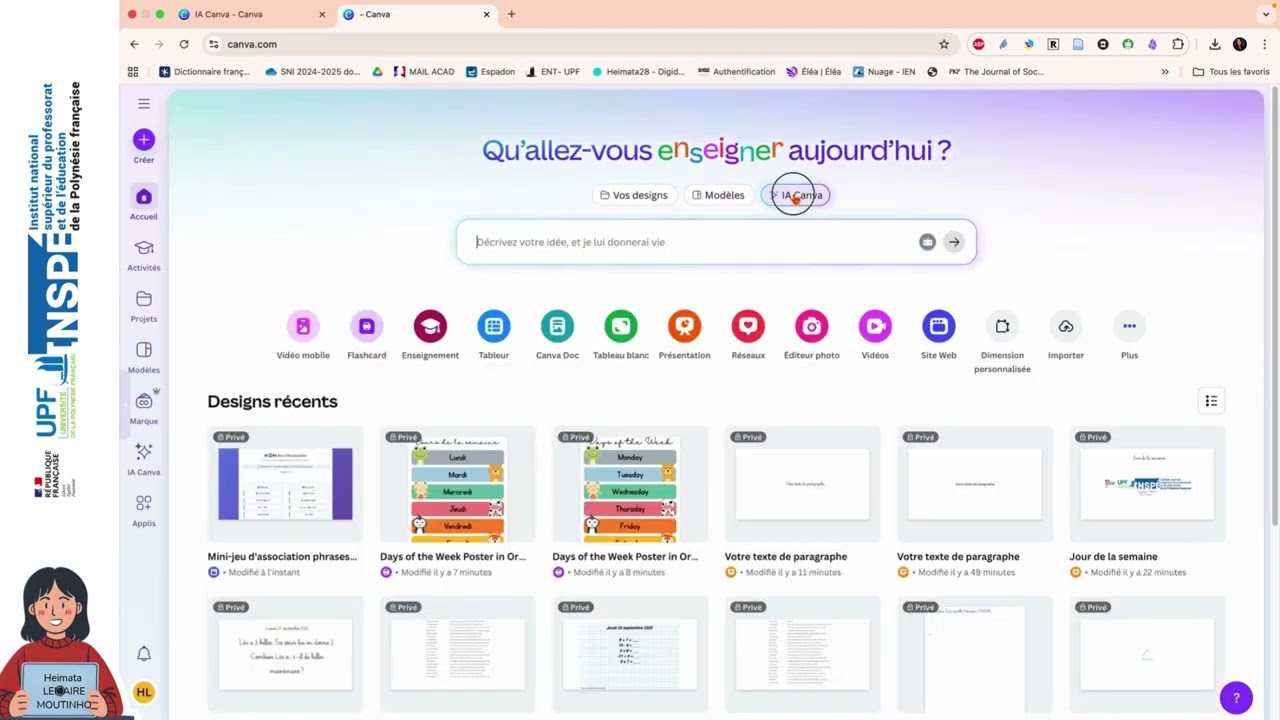Open IA Canva in the sidebar
The height and width of the screenshot is (720, 1280).
(x=144, y=459)
